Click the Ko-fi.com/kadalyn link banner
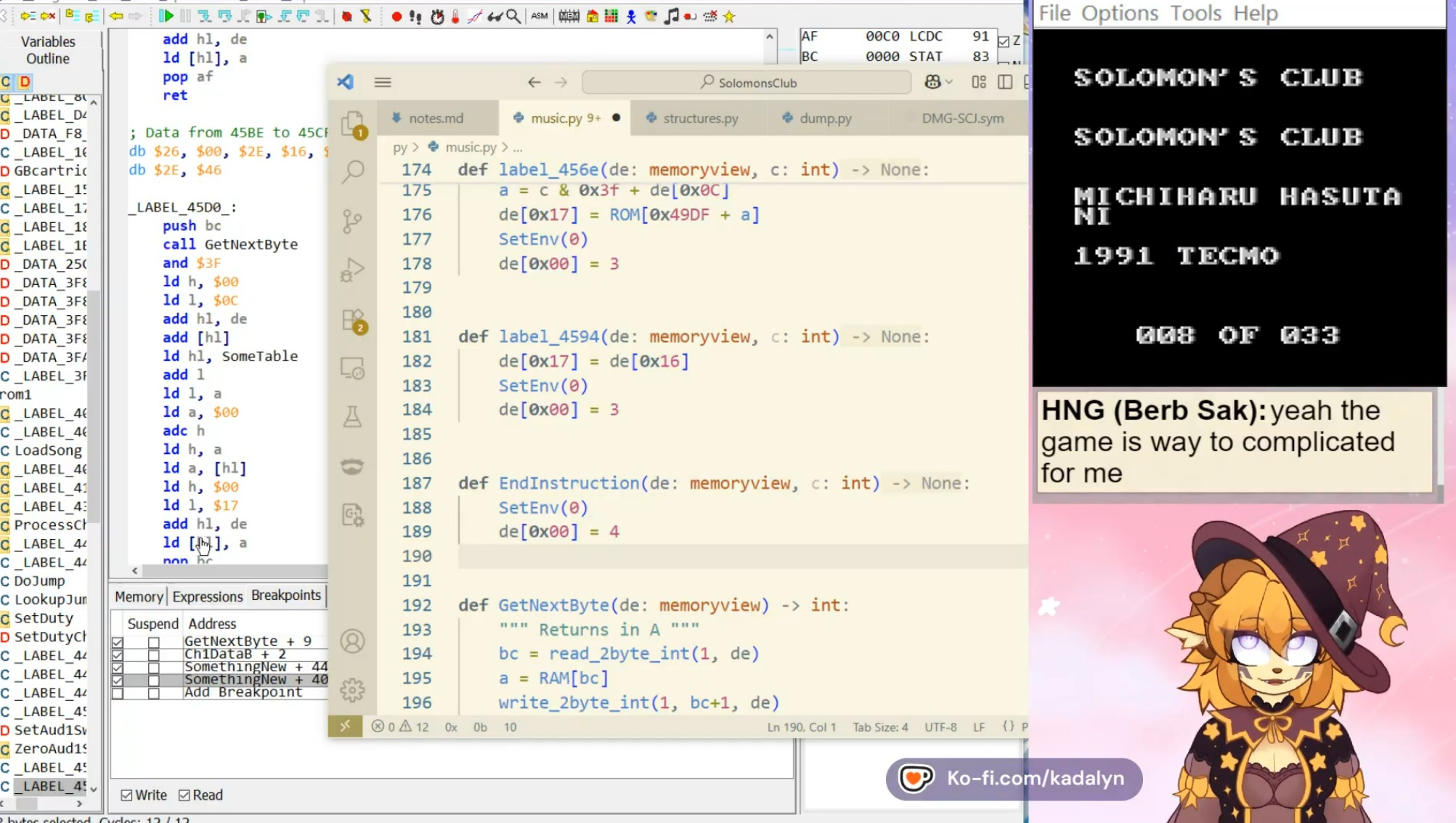 click(1014, 779)
